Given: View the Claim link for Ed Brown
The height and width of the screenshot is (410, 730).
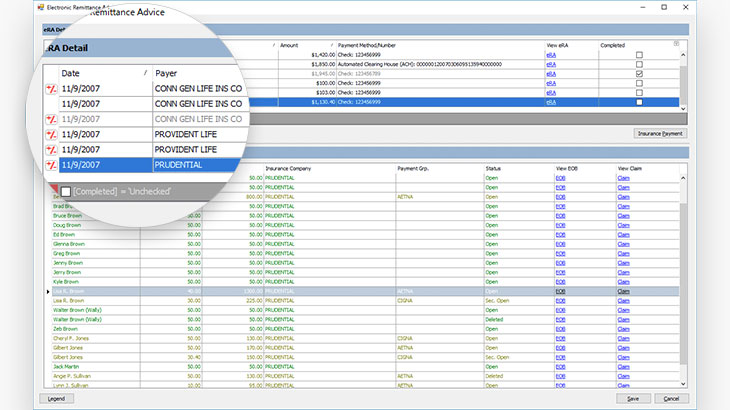Looking at the screenshot, I should tap(623, 235).
